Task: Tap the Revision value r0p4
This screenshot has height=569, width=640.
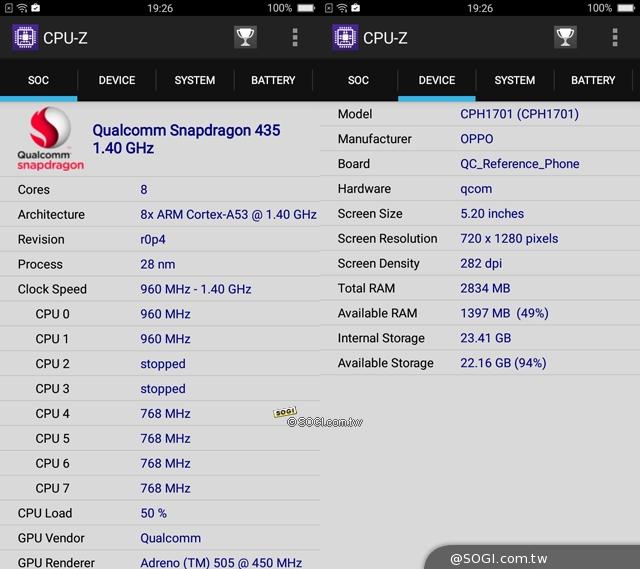Action: coord(153,240)
